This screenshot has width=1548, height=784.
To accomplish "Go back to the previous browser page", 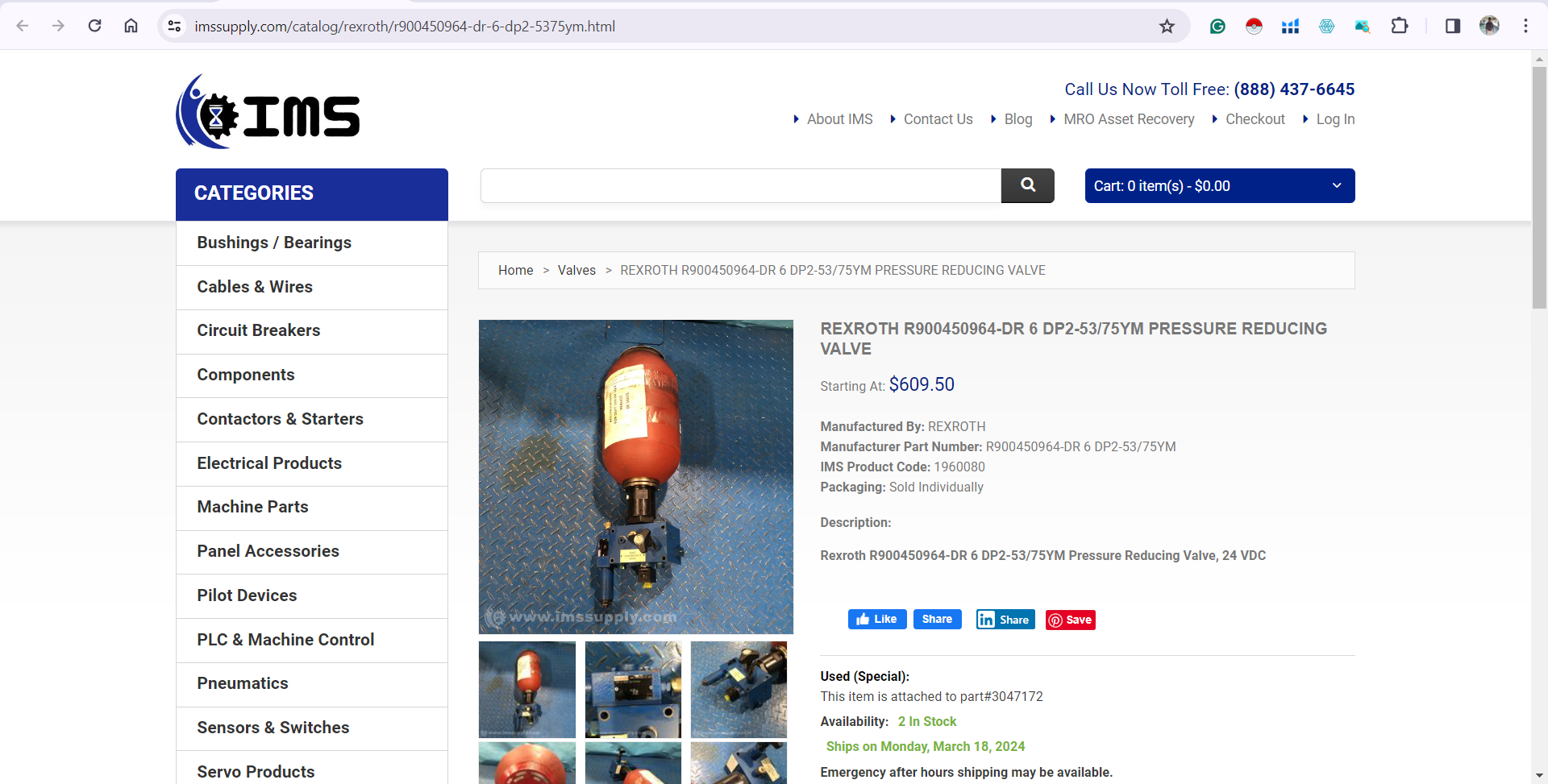I will coord(23,26).
